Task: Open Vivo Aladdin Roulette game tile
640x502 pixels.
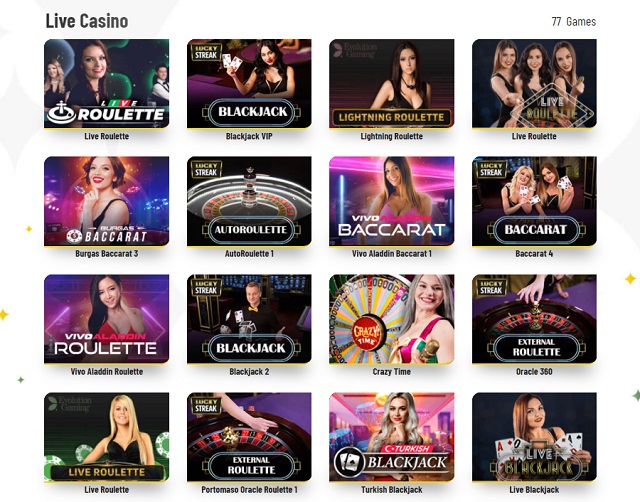Action: coord(107,319)
